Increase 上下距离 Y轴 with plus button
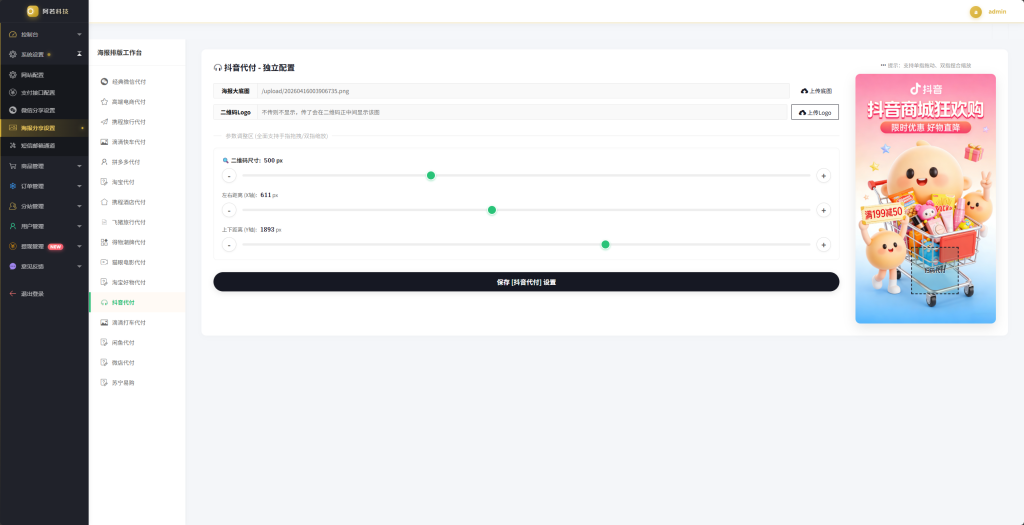 click(824, 245)
